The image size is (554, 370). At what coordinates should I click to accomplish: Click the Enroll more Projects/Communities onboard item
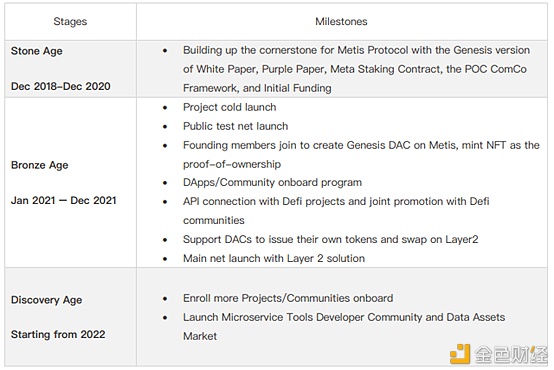pos(288,298)
